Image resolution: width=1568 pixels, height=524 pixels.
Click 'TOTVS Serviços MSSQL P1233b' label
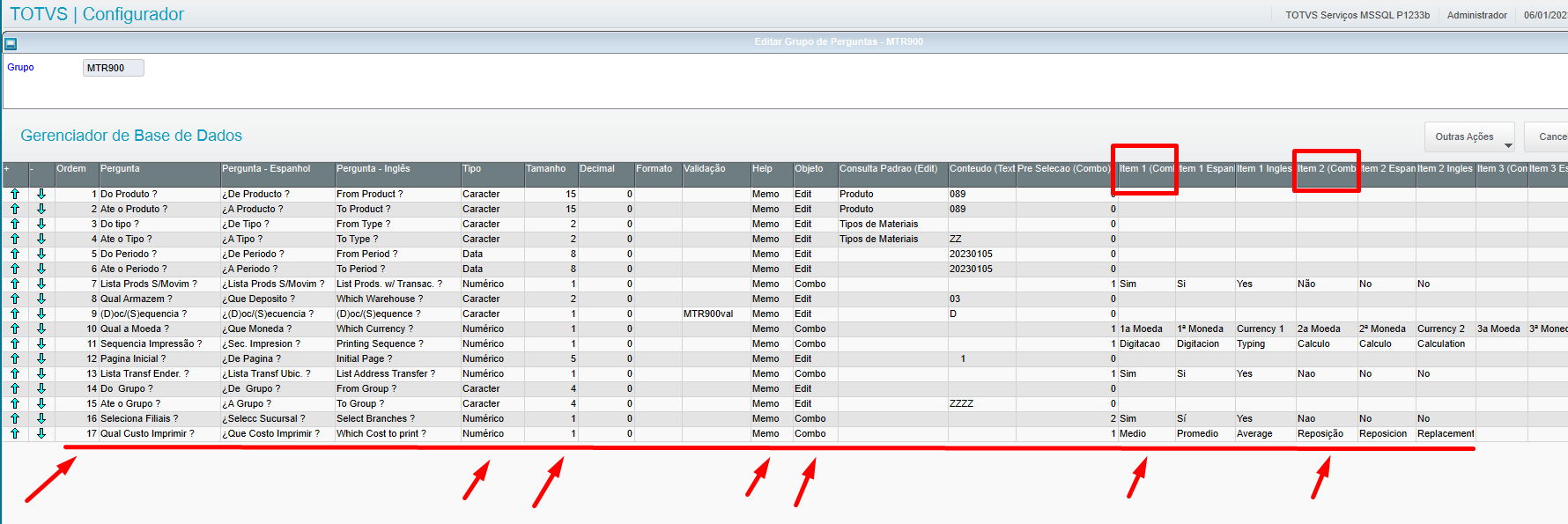point(1357,15)
